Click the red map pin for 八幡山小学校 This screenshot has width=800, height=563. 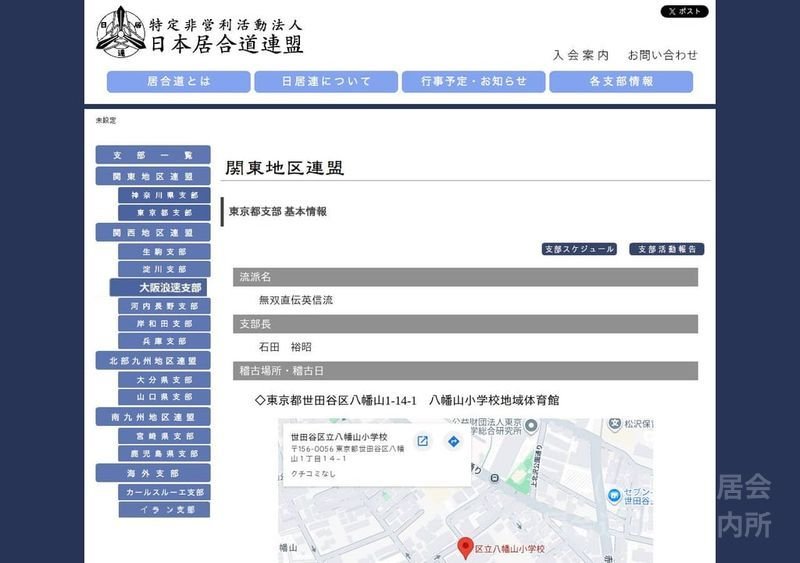point(465,548)
